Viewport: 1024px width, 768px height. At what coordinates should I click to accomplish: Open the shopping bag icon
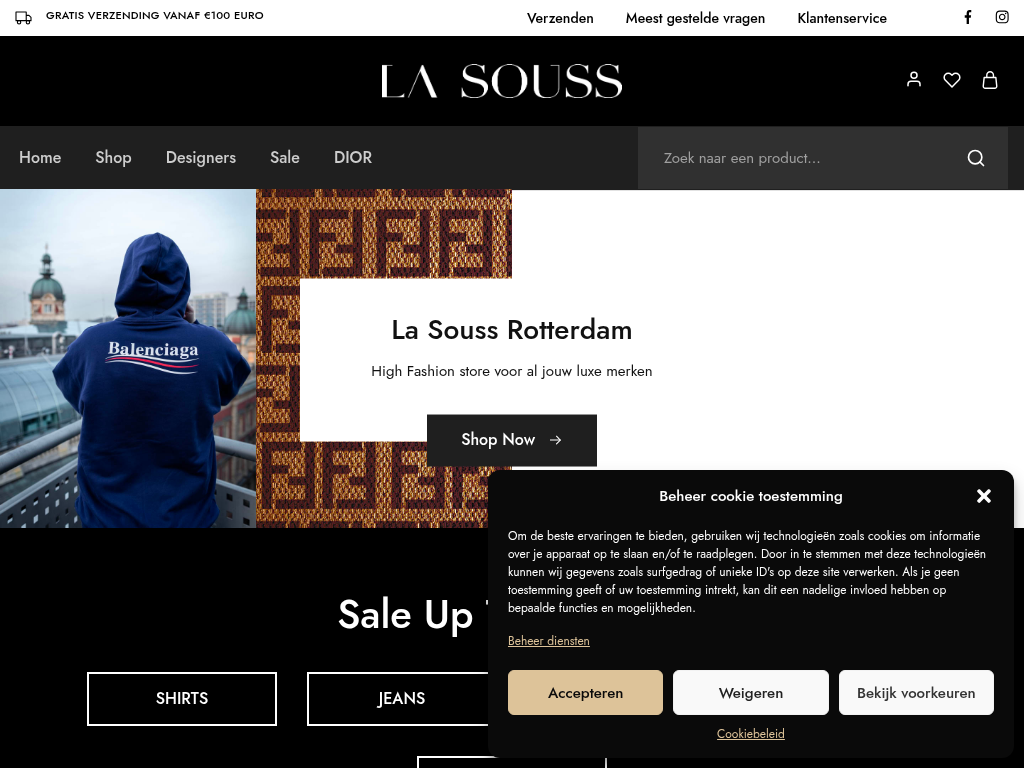989,80
